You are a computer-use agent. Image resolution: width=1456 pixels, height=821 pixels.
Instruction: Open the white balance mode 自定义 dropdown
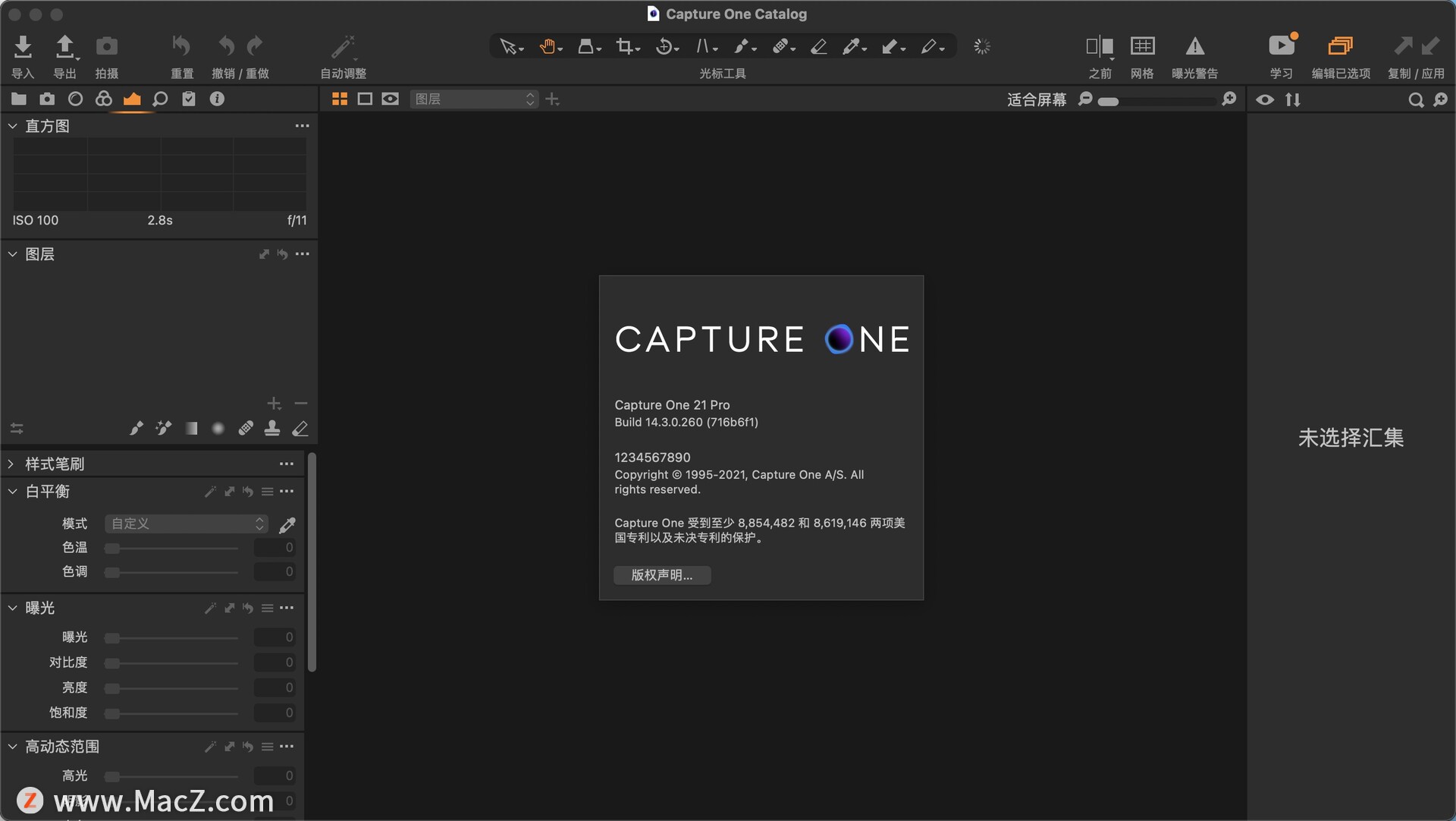coord(187,524)
